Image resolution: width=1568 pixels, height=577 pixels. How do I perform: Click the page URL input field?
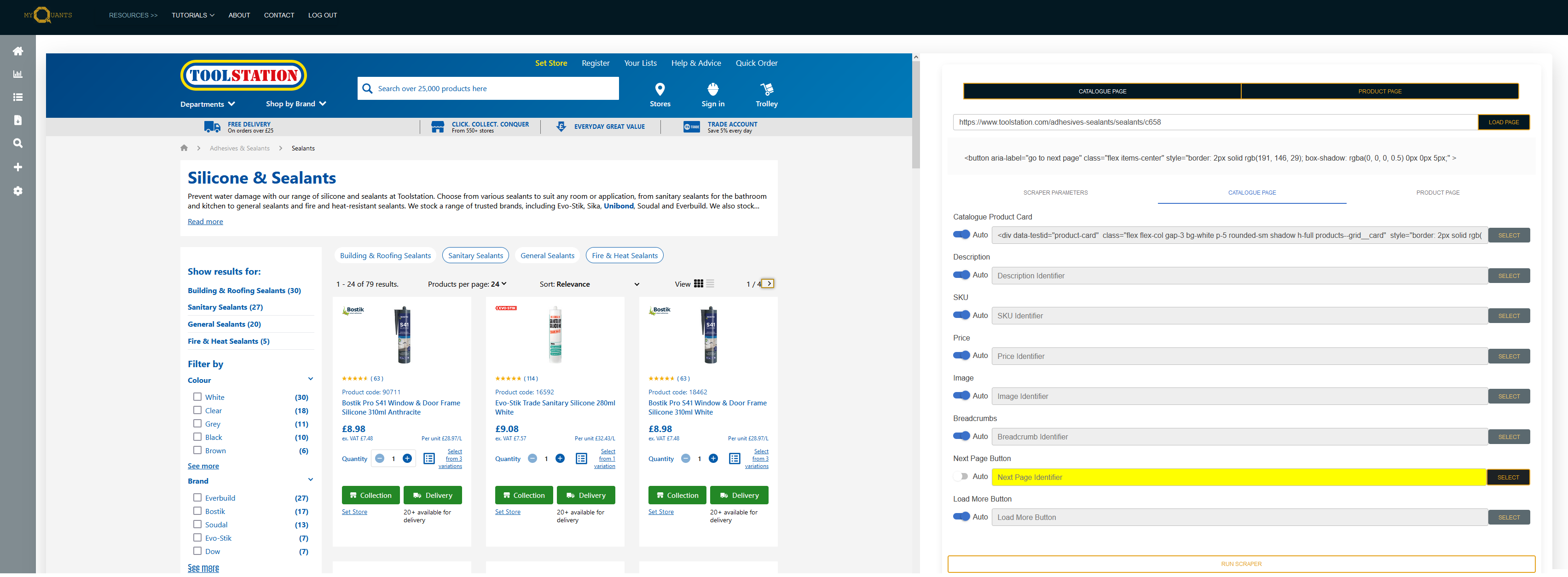1215,122
